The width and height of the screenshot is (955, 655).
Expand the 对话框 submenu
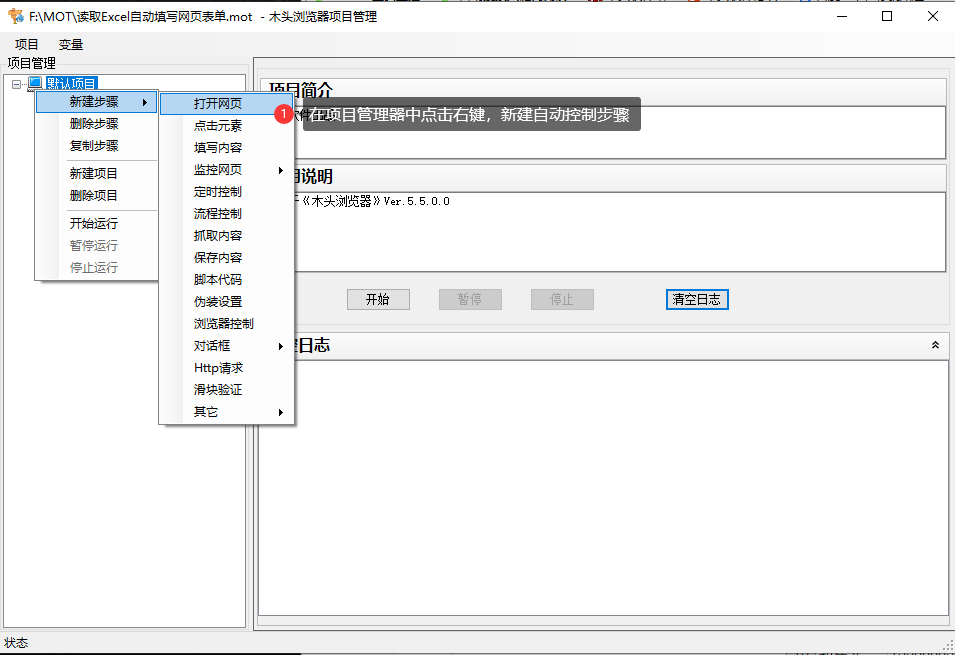click(x=281, y=345)
